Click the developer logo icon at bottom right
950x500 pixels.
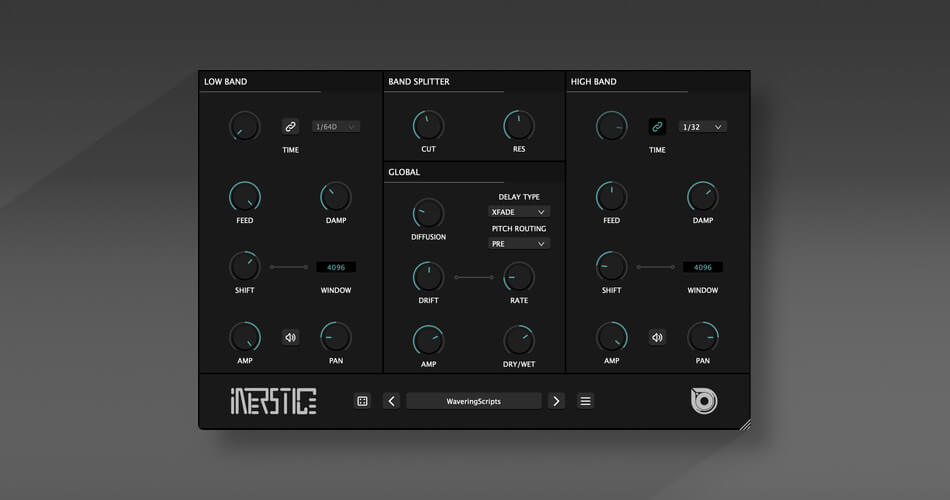(704, 401)
